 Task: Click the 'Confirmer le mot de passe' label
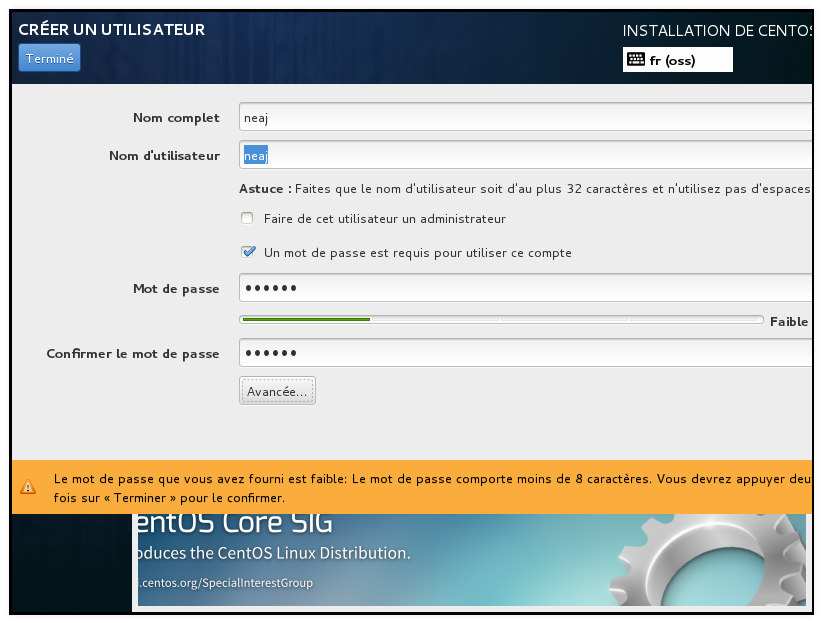pyautogui.click(x=133, y=354)
